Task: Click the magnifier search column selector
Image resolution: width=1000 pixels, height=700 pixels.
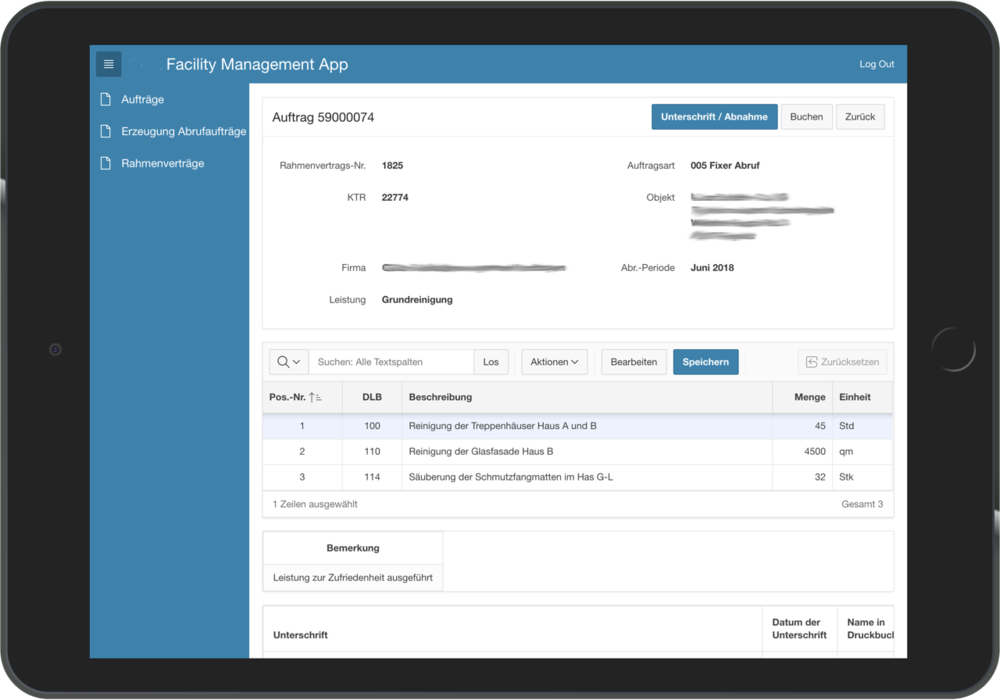Action: click(x=289, y=362)
